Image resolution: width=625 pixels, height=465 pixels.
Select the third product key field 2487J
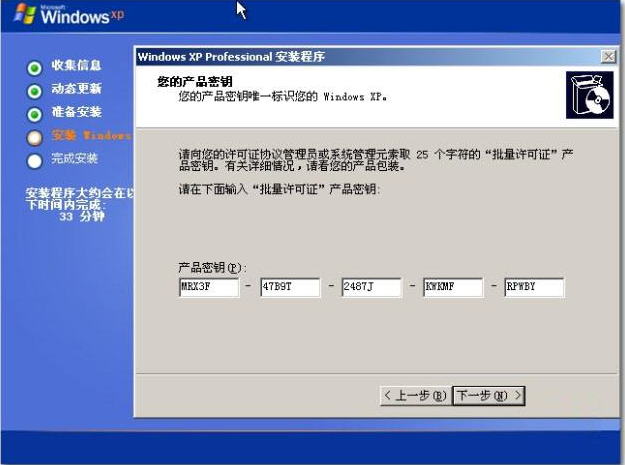click(x=371, y=288)
